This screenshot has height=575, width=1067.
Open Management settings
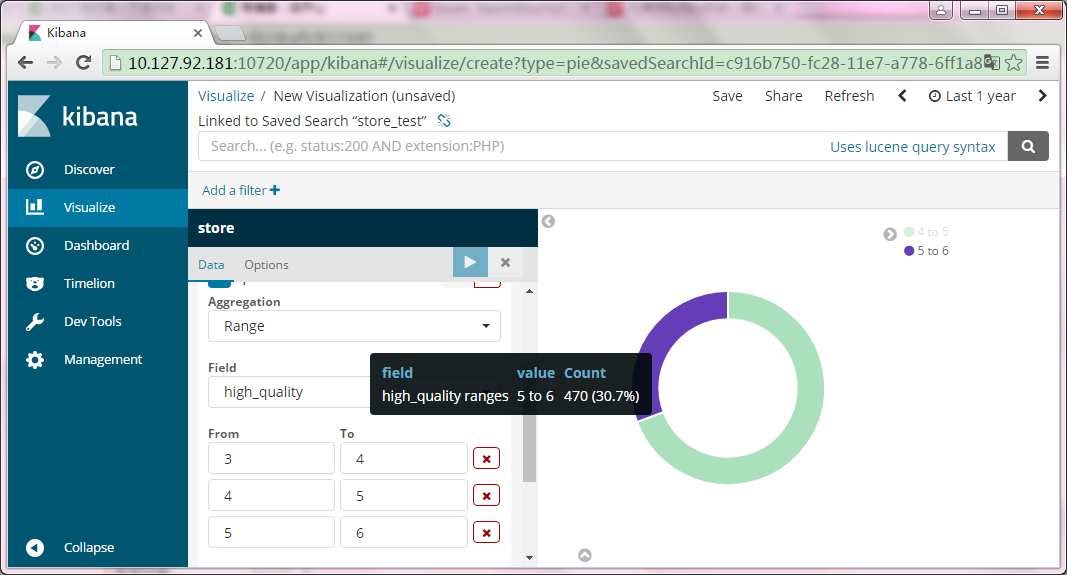pos(103,360)
